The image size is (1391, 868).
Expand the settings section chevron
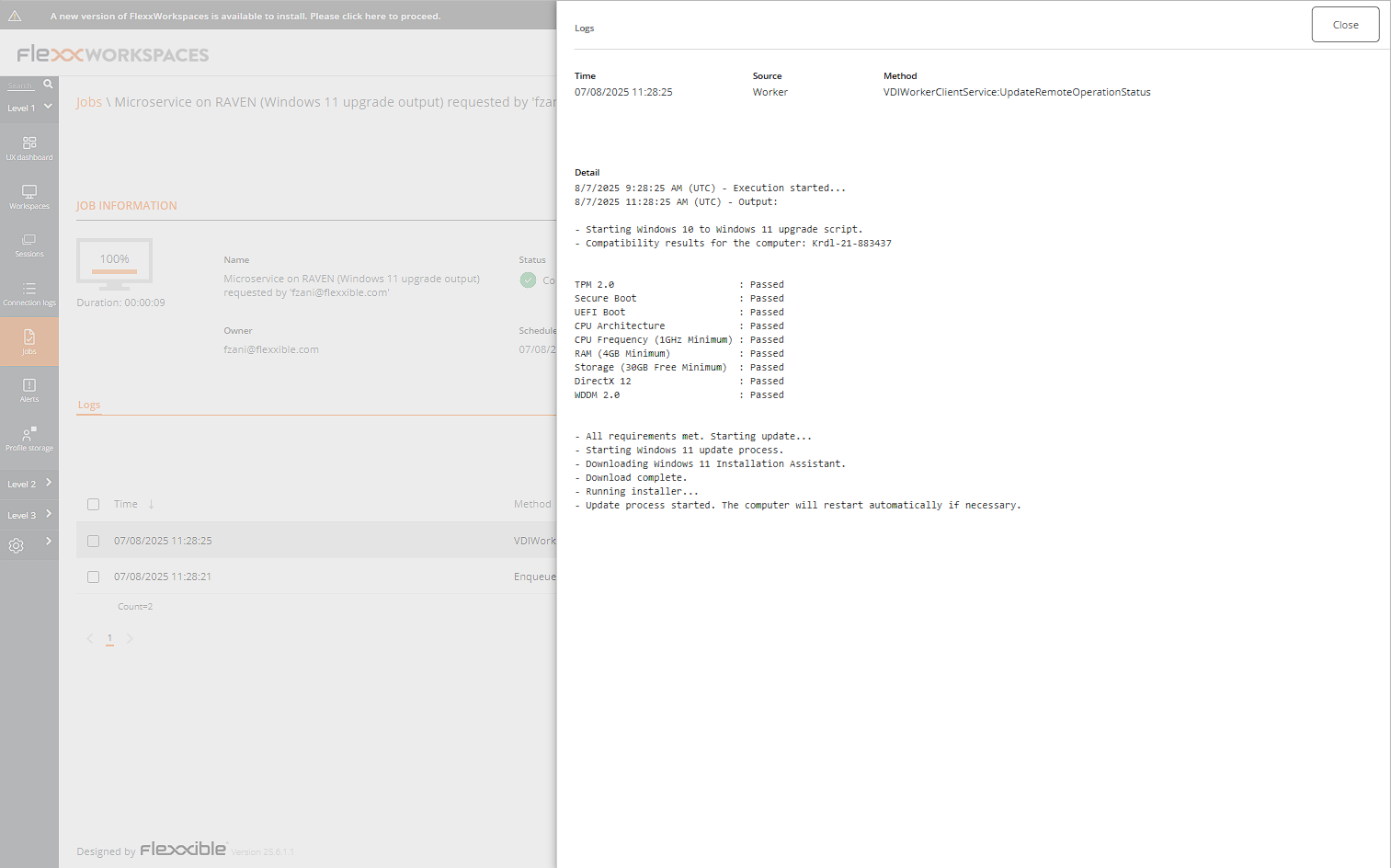pos(48,542)
